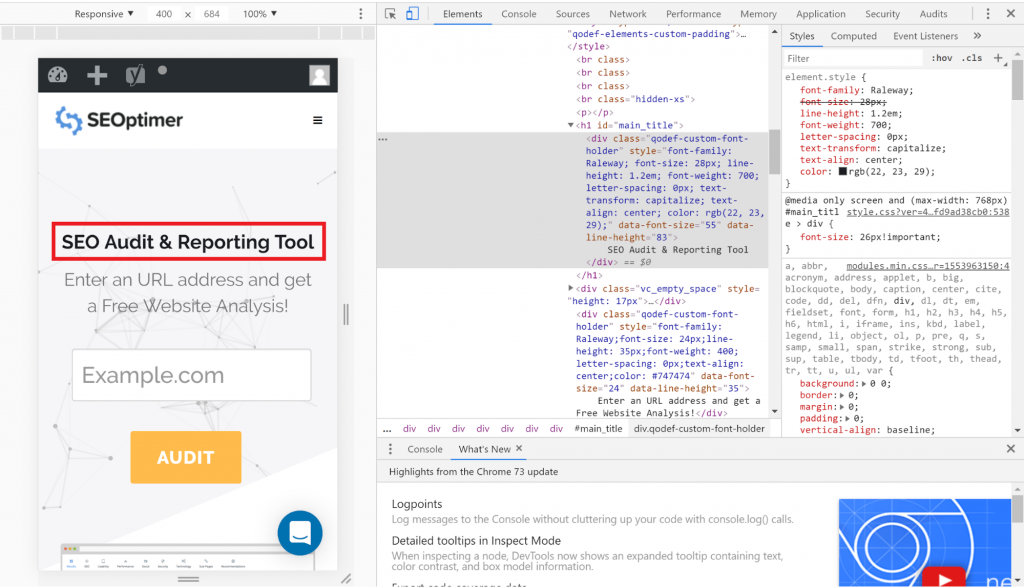Open the Network panel
The width and height of the screenshot is (1024, 587).
[x=628, y=13]
